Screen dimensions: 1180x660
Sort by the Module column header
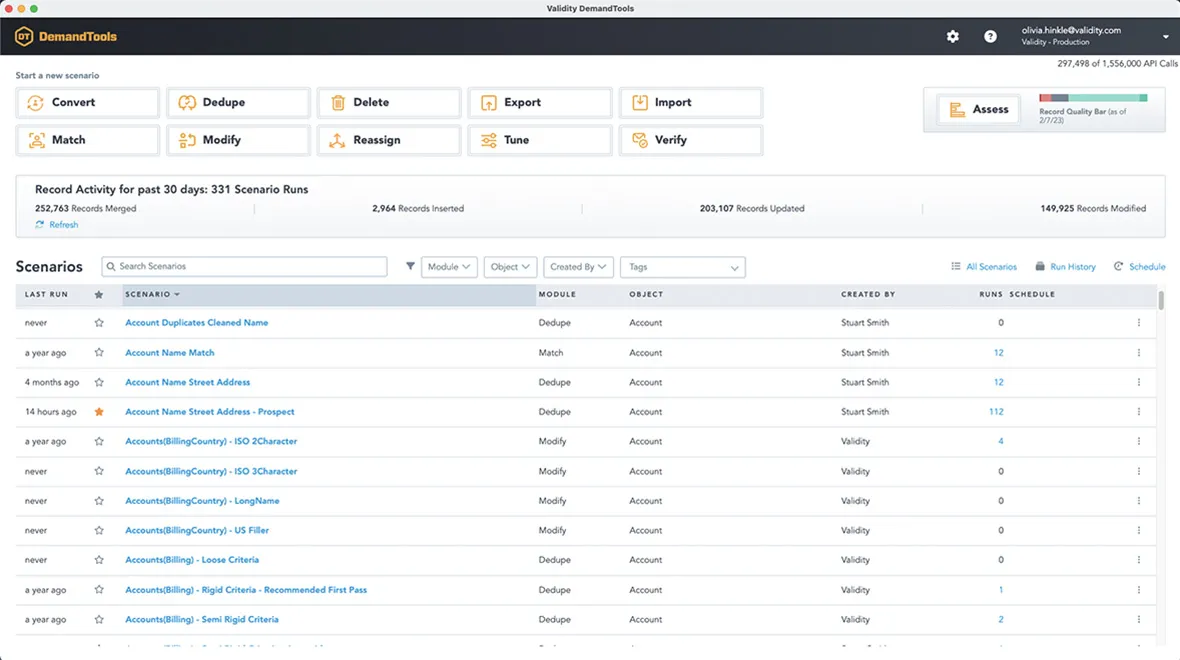click(558, 295)
